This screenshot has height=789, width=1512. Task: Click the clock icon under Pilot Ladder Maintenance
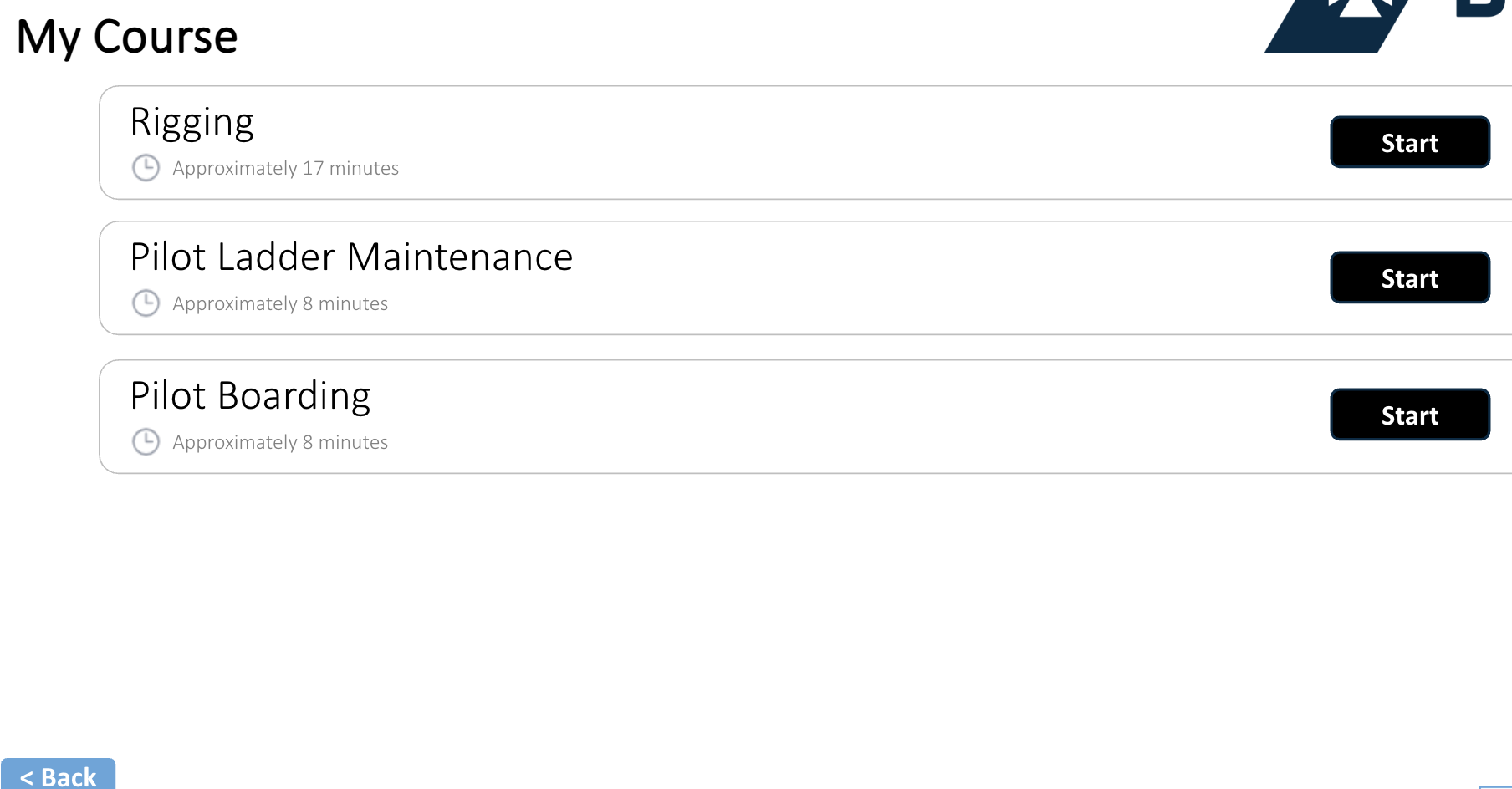[146, 303]
